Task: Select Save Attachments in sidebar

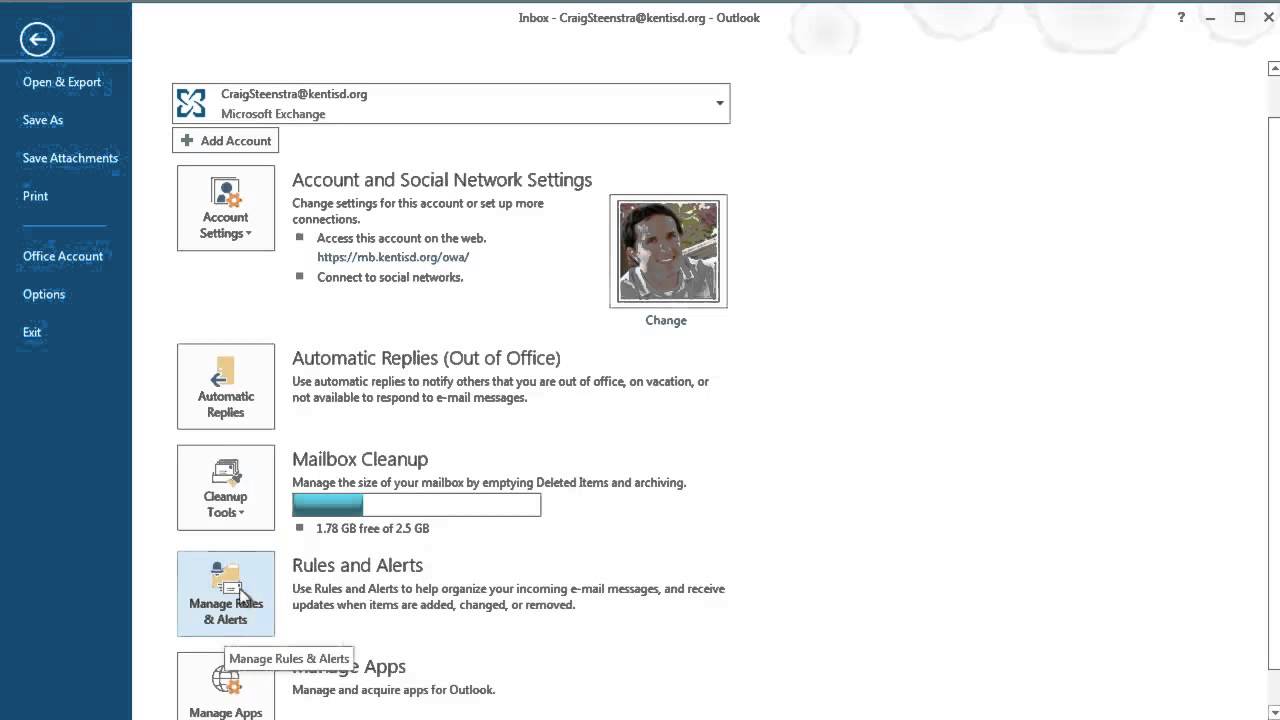Action: (x=70, y=158)
